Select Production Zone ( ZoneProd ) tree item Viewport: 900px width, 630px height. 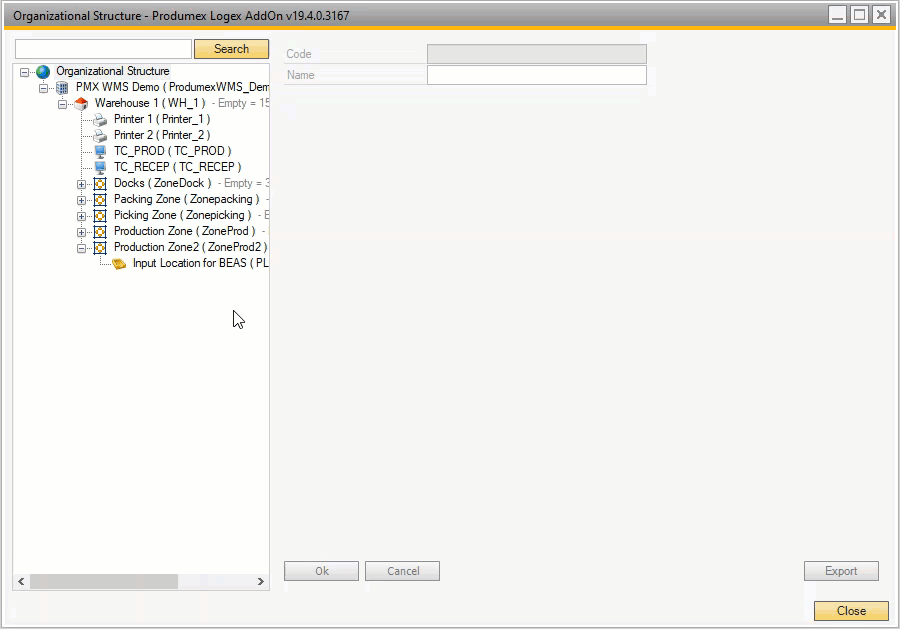[x=184, y=232]
